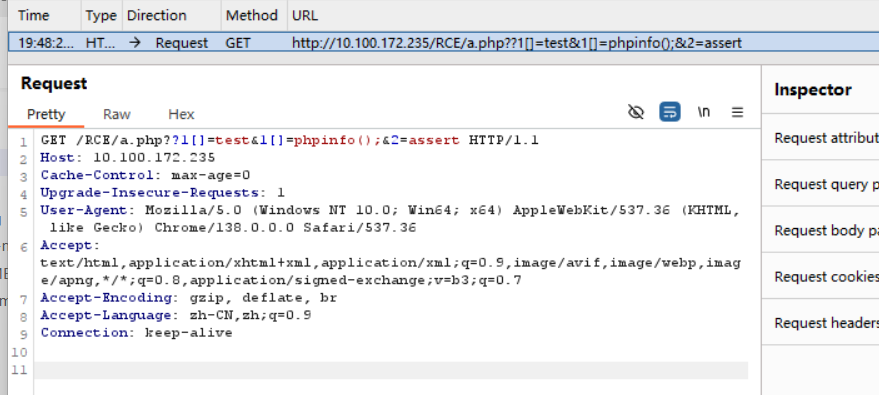Image resolution: width=879 pixels, height=395 pixels.
Task: Toggle hide non-printable characters eye icon
Action: pyautogui.click(x=636, y=113)
